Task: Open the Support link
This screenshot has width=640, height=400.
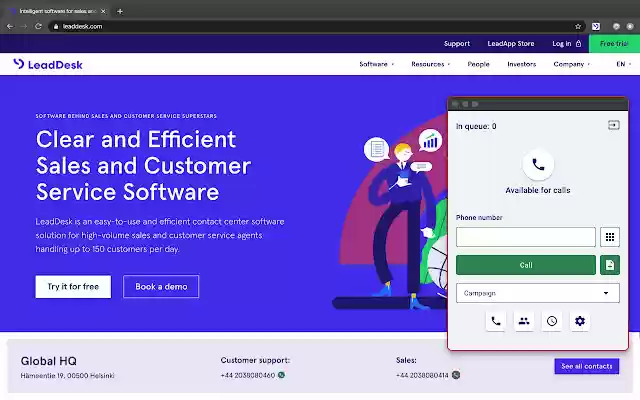Action: (x=457, y=44)
